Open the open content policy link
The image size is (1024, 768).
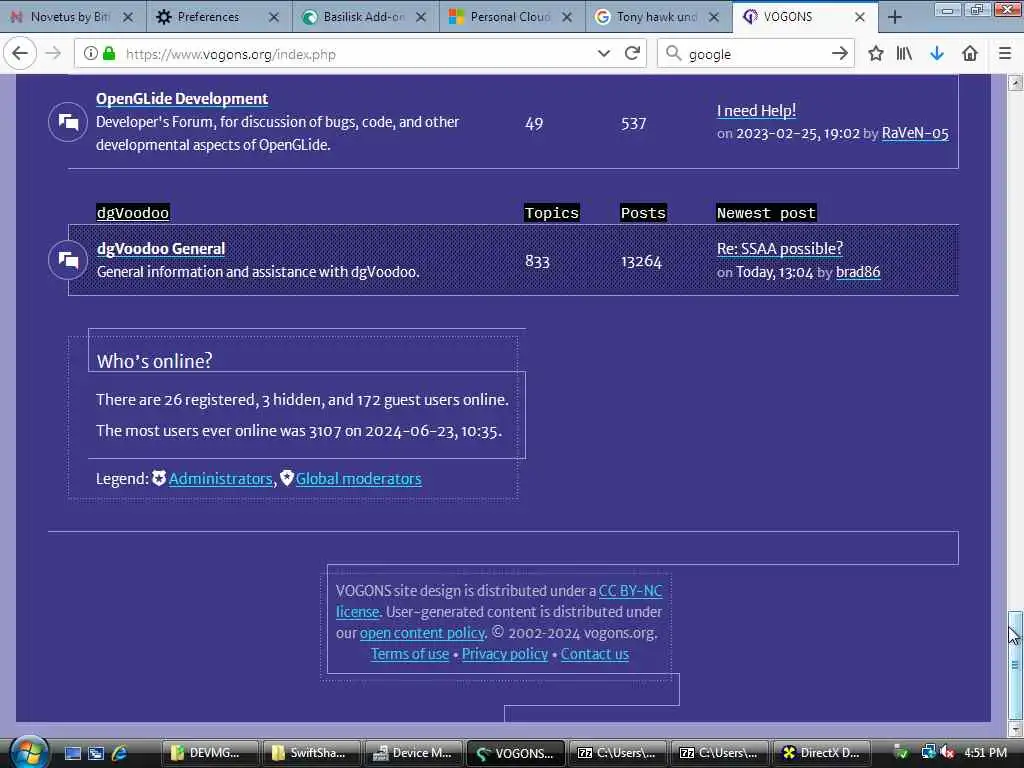(x=422, y=633)
